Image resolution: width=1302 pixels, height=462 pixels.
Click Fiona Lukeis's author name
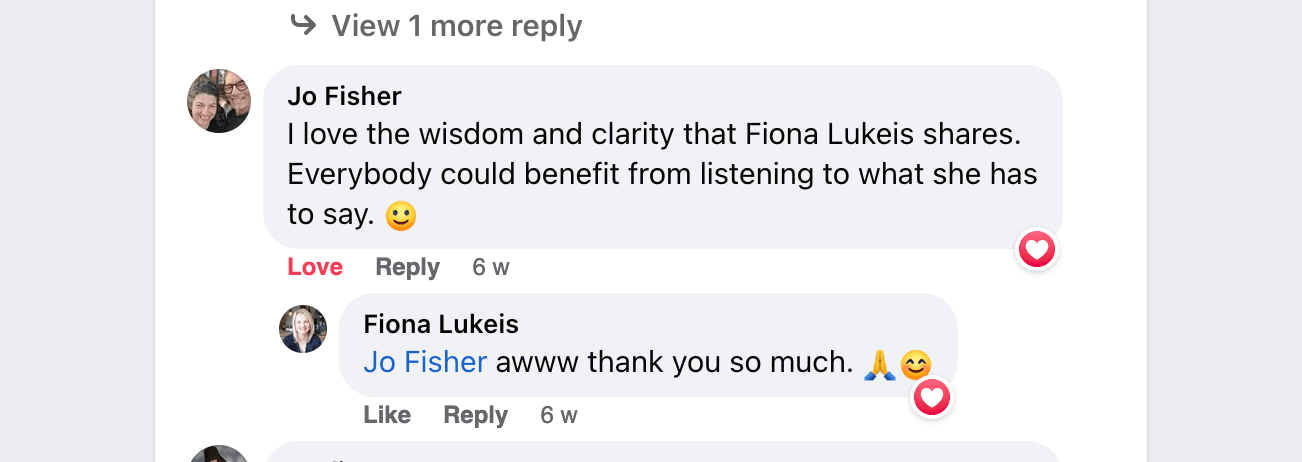(x=441, y=324)
